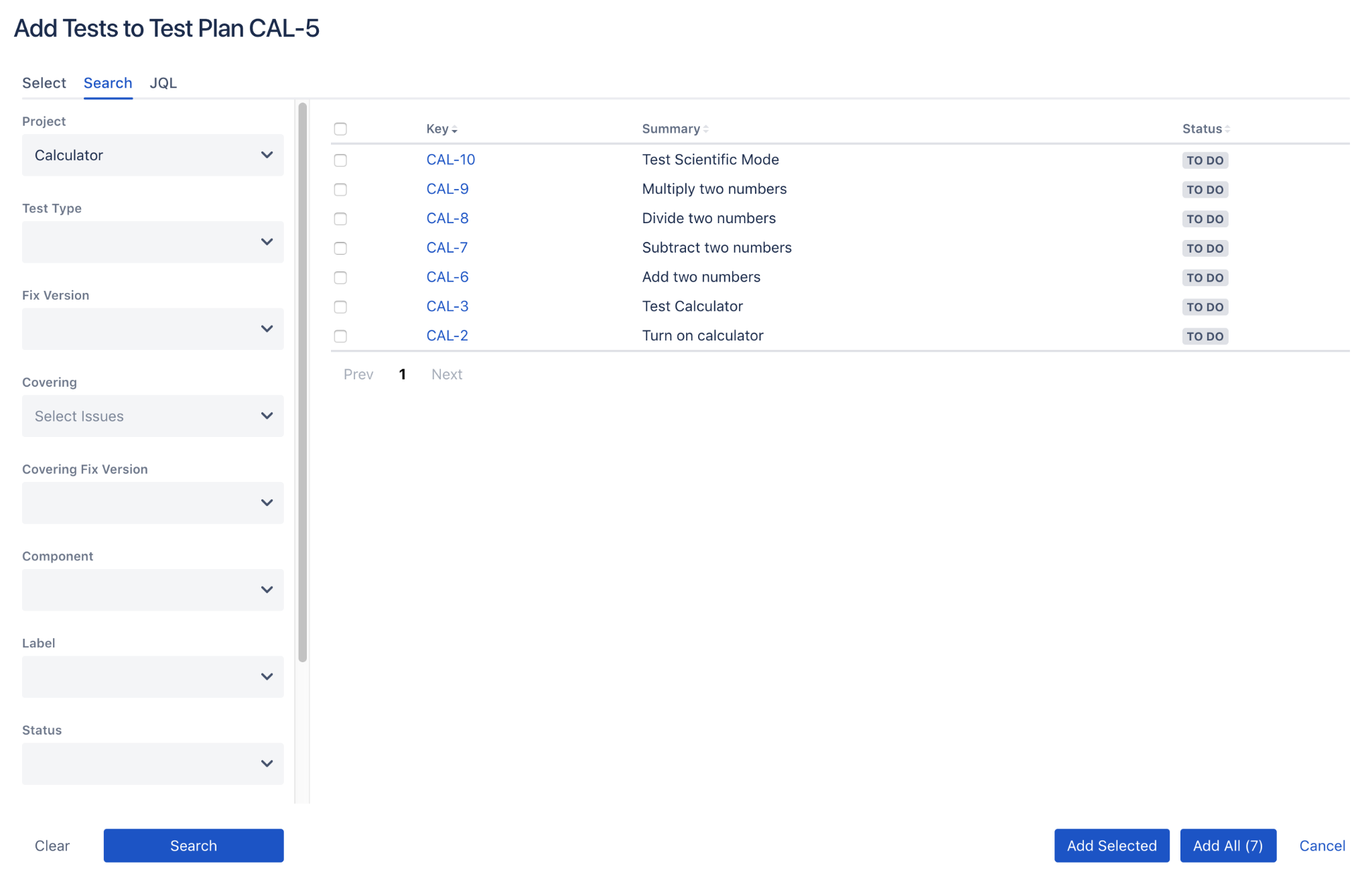This screenshot has width=1372, height=874.
Task: Cancel the add tests dialog
Action: (x=1322, y=846)
